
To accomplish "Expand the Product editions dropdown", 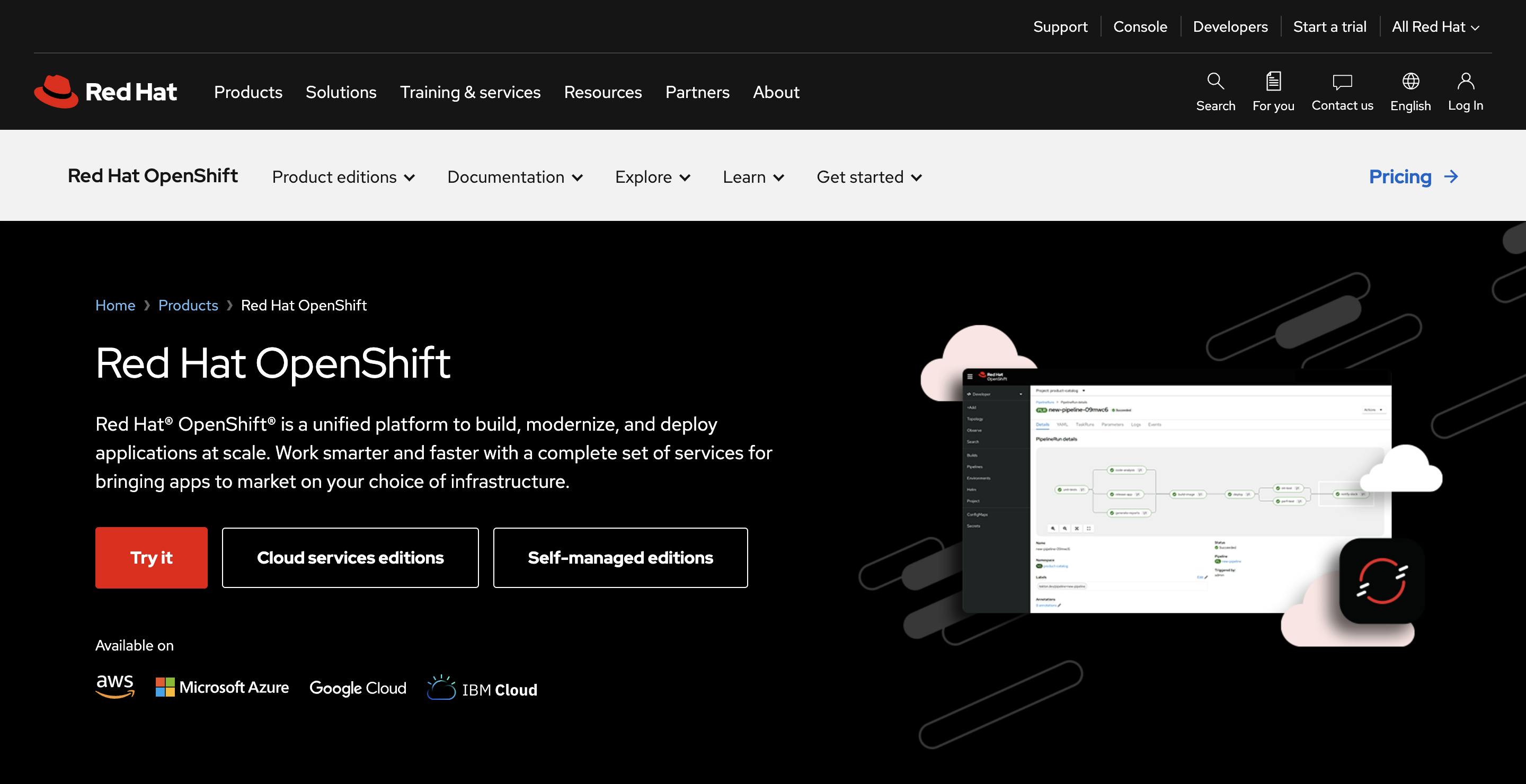I will 343,176.
